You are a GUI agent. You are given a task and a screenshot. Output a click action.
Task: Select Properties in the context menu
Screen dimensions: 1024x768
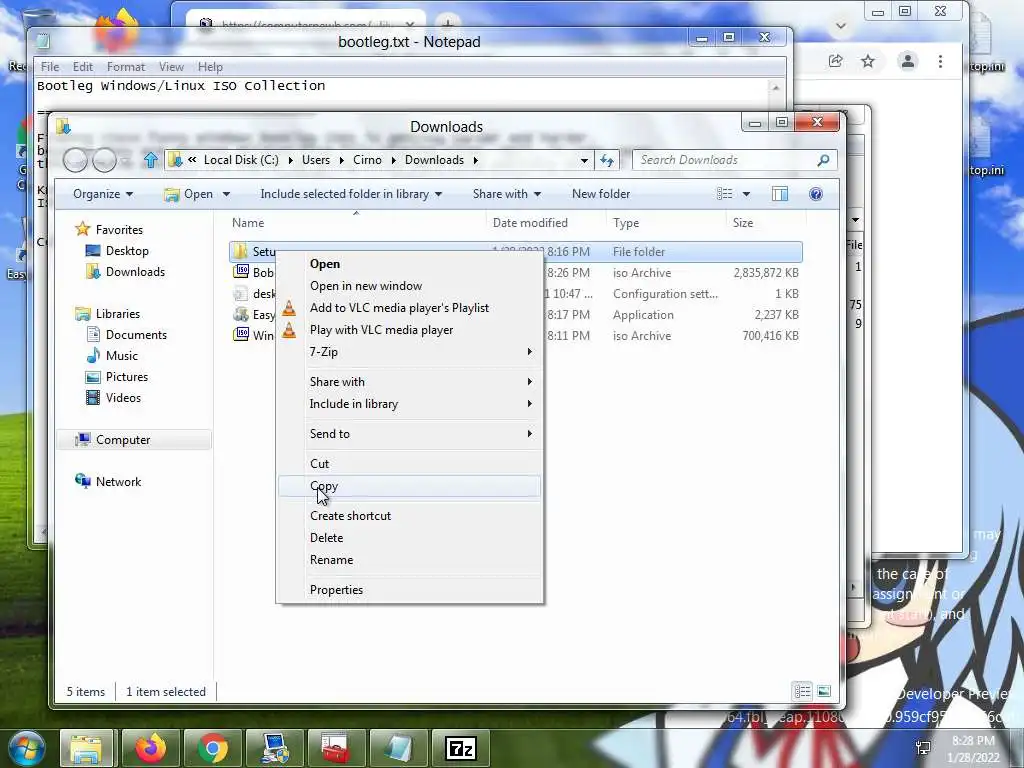click(x=409, y=590)
